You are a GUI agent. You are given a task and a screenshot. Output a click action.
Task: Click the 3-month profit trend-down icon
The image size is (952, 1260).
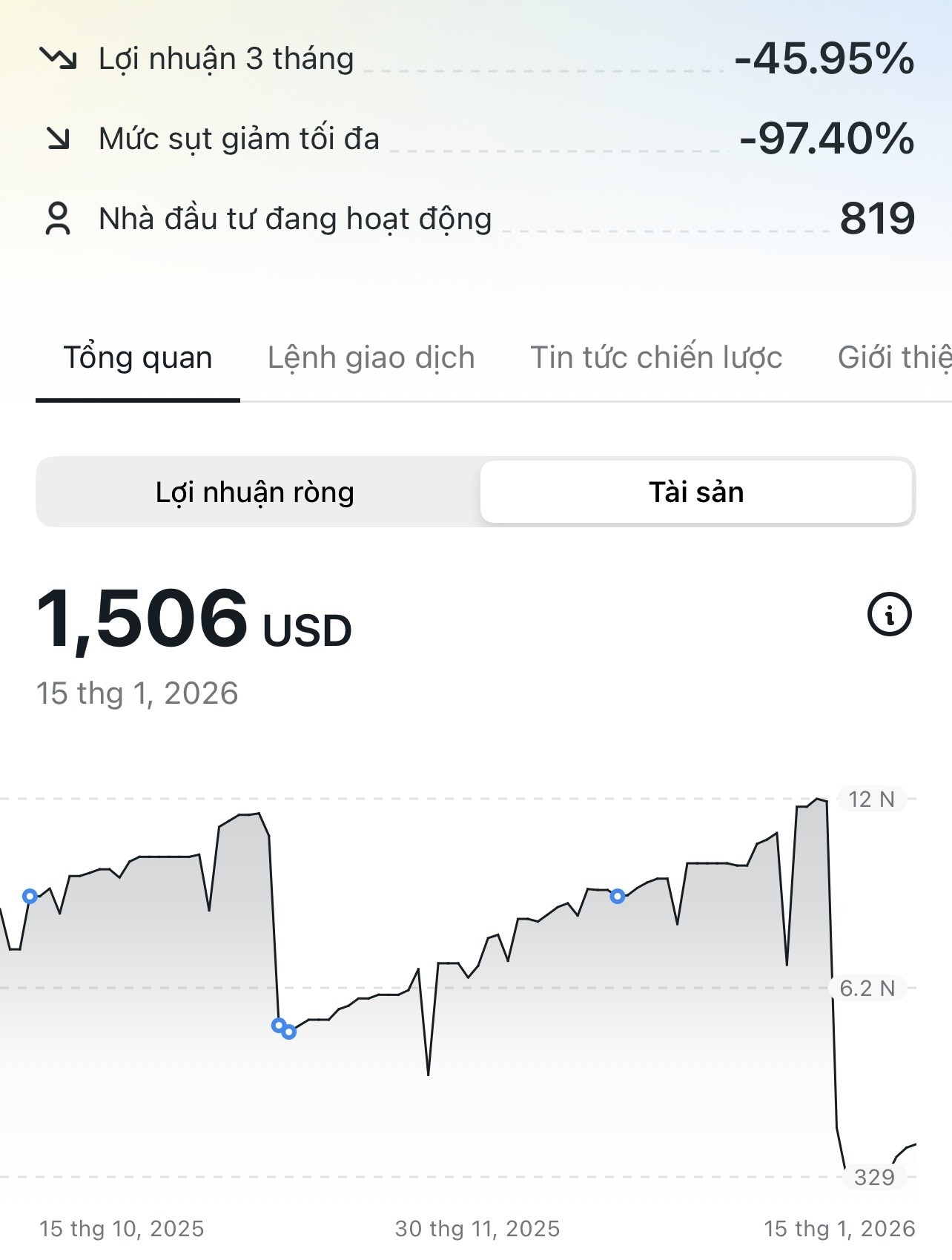point(58,58)
